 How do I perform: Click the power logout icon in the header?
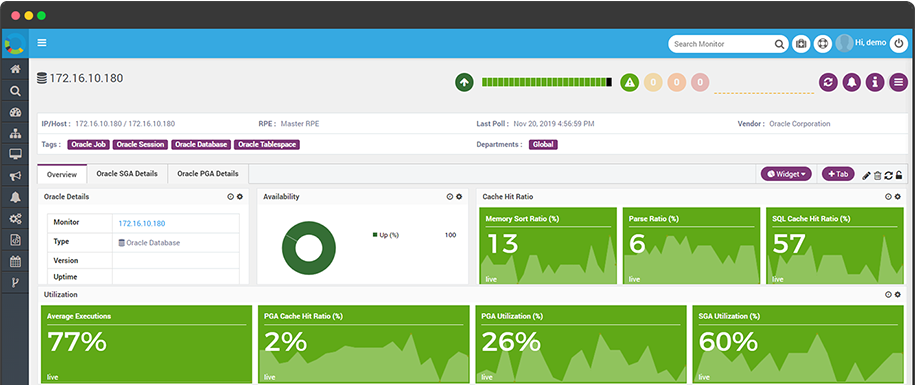click(898, 43)
